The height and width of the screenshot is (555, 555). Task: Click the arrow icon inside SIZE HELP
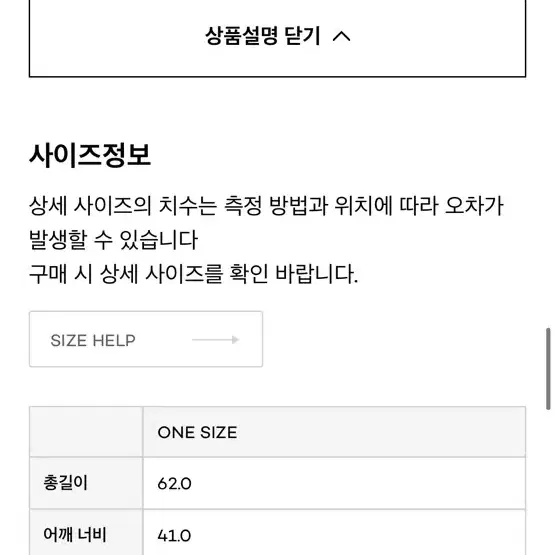coord(216,340)
